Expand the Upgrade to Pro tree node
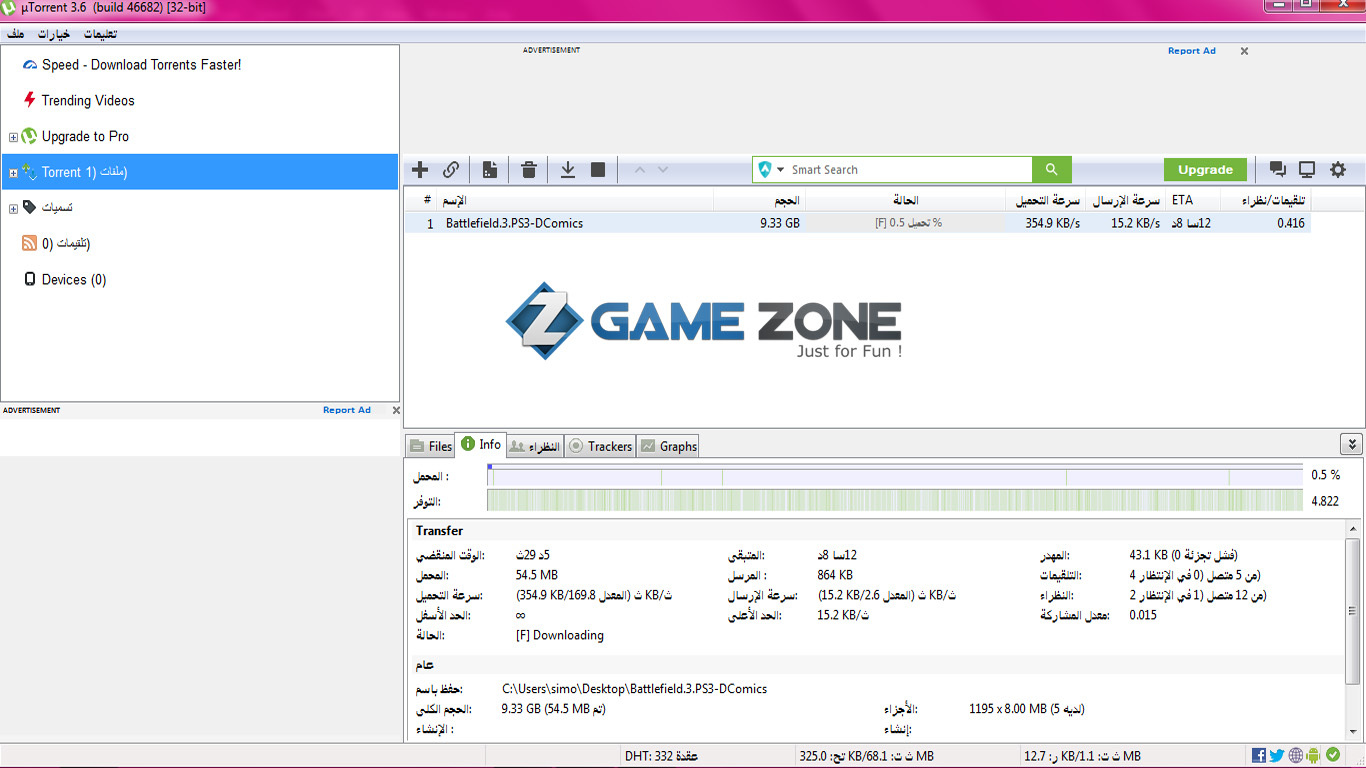1366x768 pixels. pos(13,137)
